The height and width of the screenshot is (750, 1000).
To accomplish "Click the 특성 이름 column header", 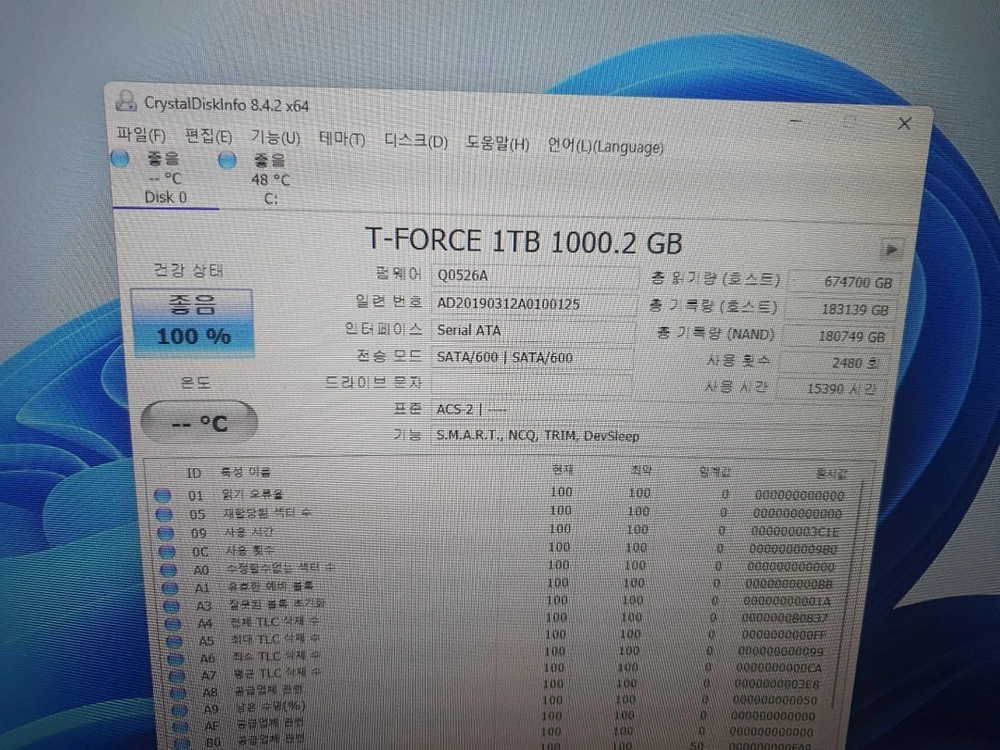I will click(246, 472).
